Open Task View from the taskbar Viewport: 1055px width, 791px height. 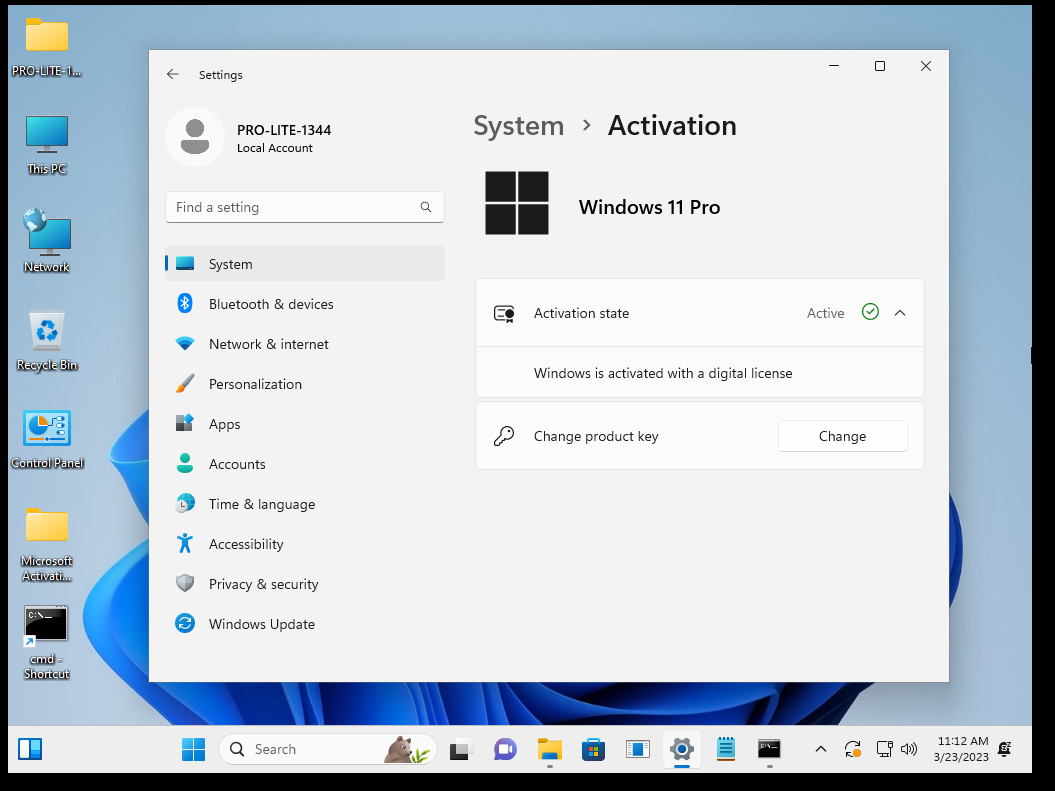(x=461, y=749)
